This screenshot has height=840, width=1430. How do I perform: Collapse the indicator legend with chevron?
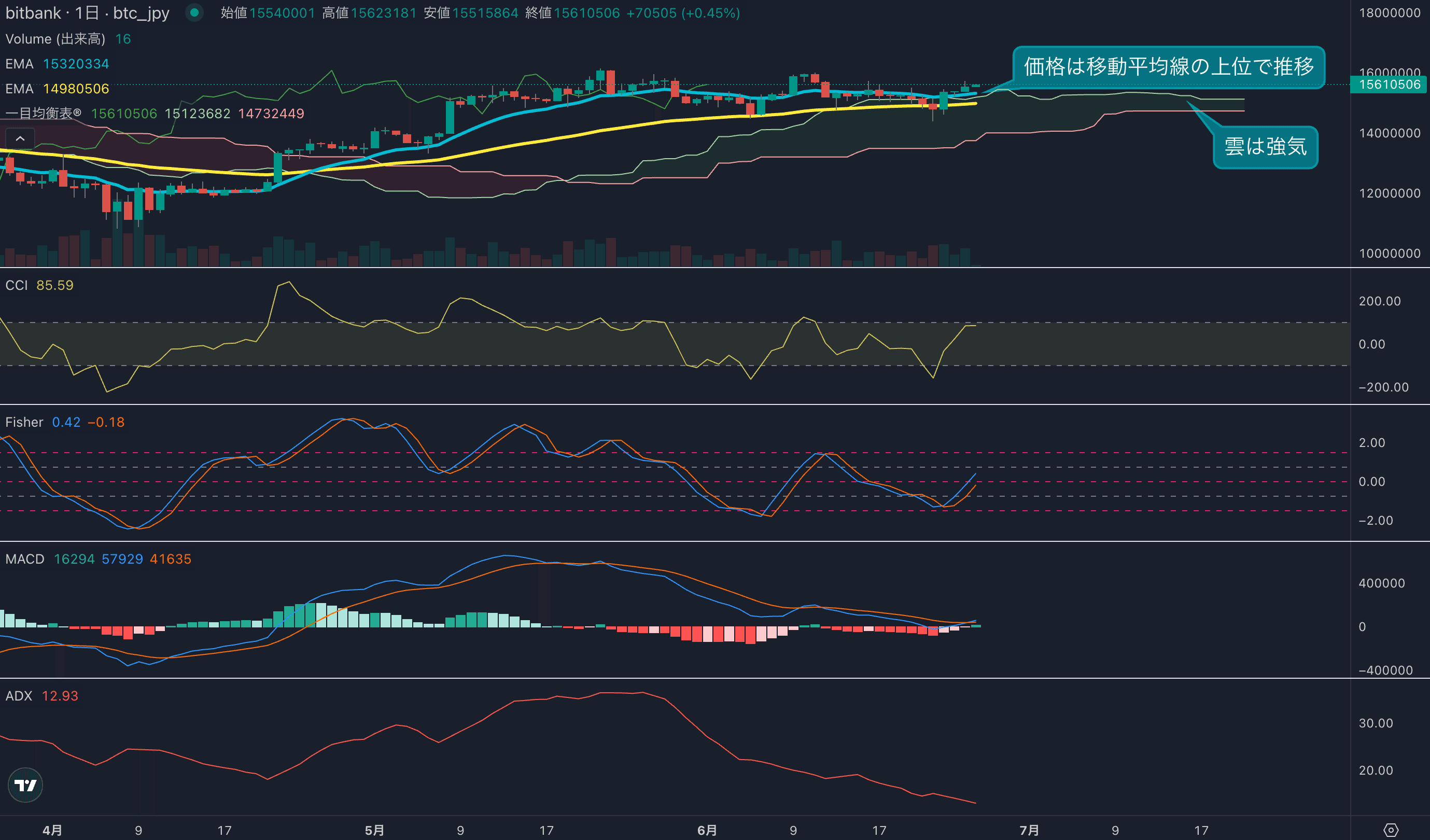click(20, 138)
